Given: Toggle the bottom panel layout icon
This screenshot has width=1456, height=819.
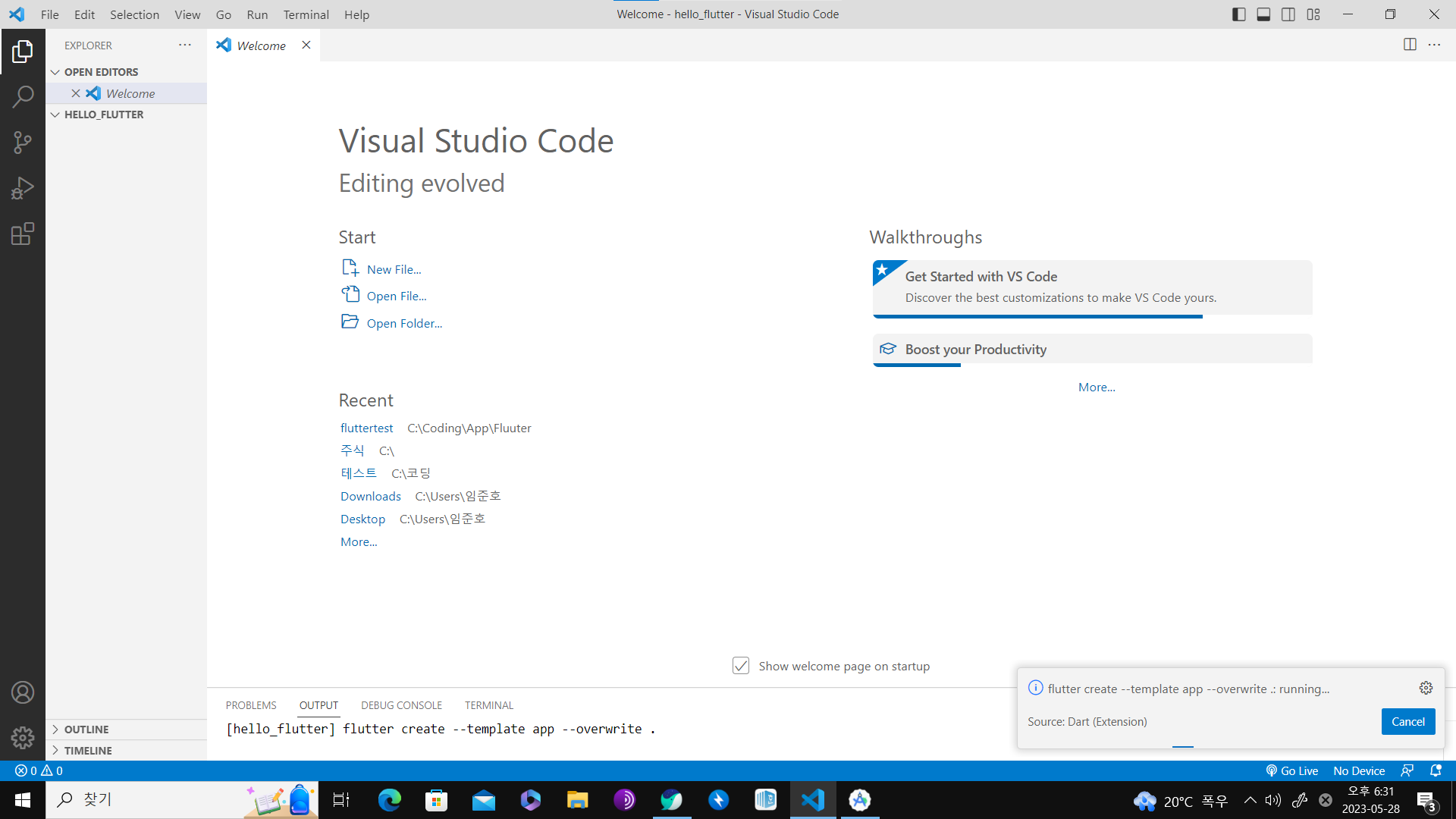Looking at the screenshot, I should (1263, 14).
